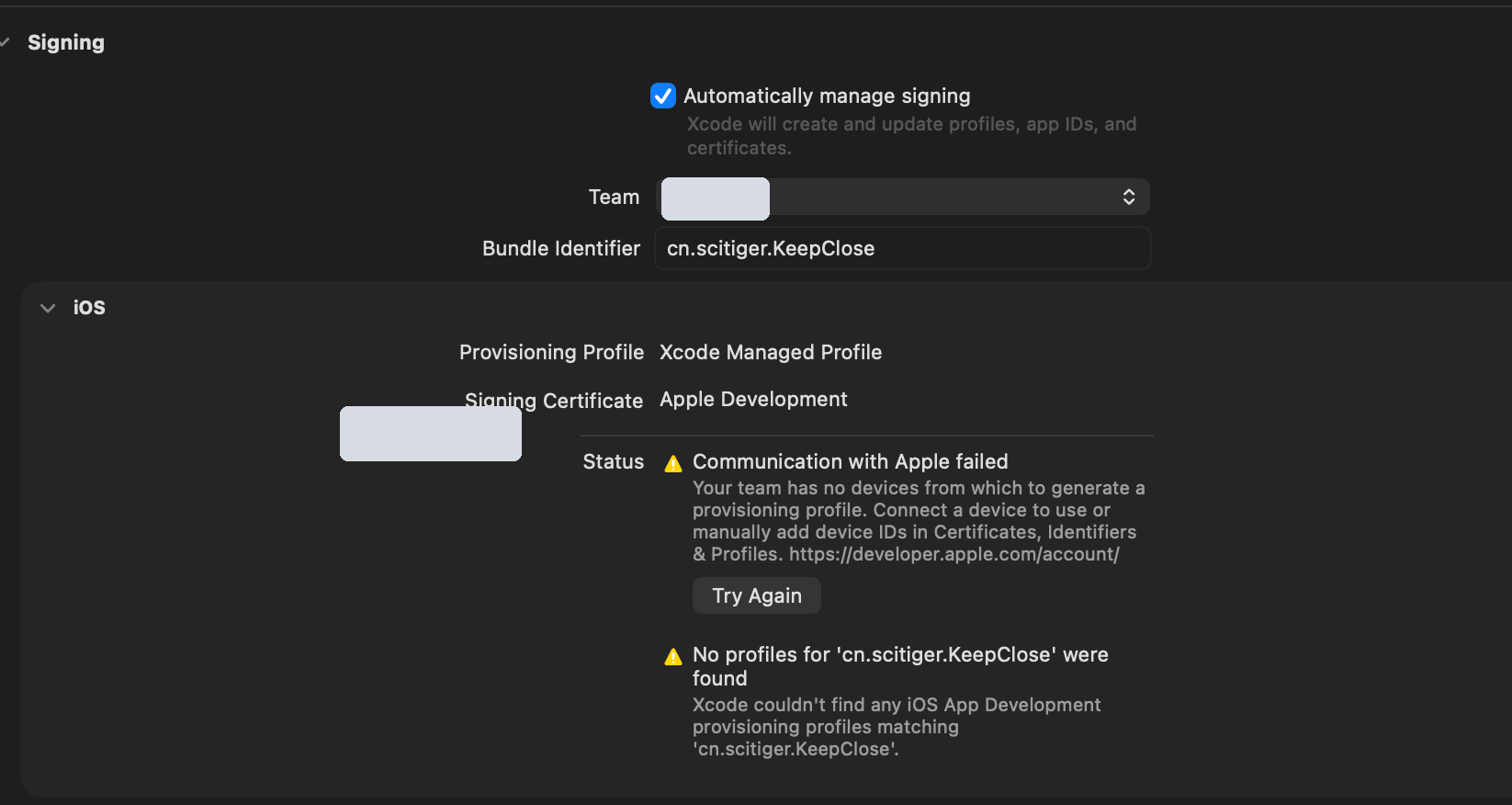
Task: Open the Team dropdown menu
Action: click(904, 197)
